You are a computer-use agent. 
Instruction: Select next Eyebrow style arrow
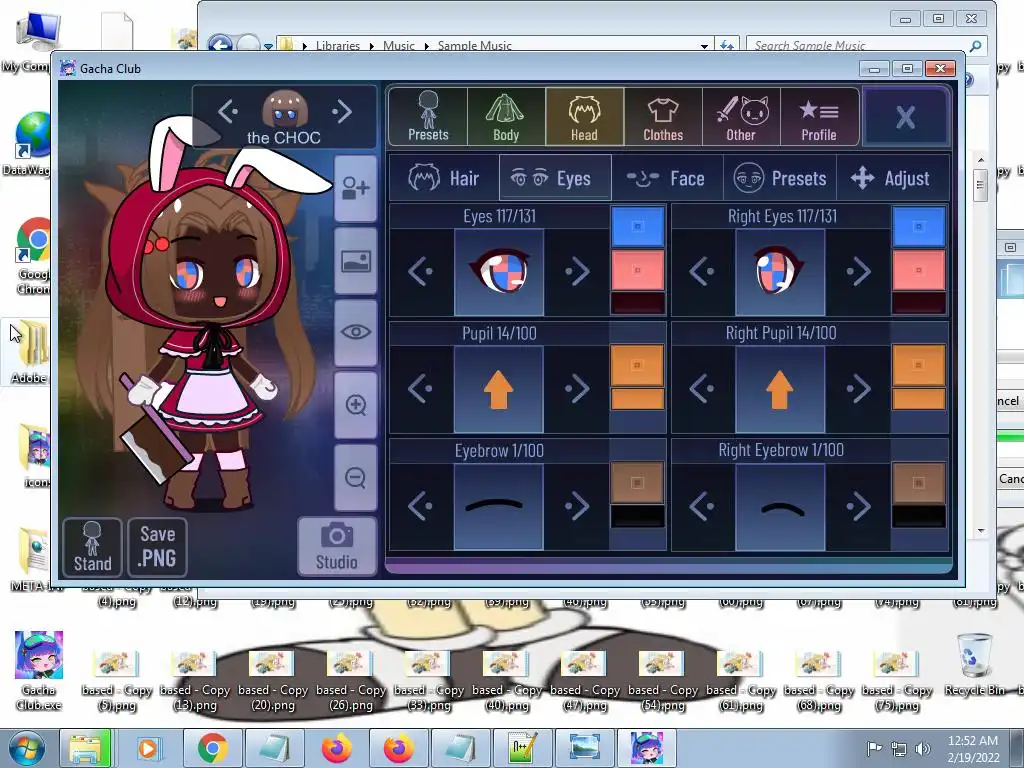[577, 506]
